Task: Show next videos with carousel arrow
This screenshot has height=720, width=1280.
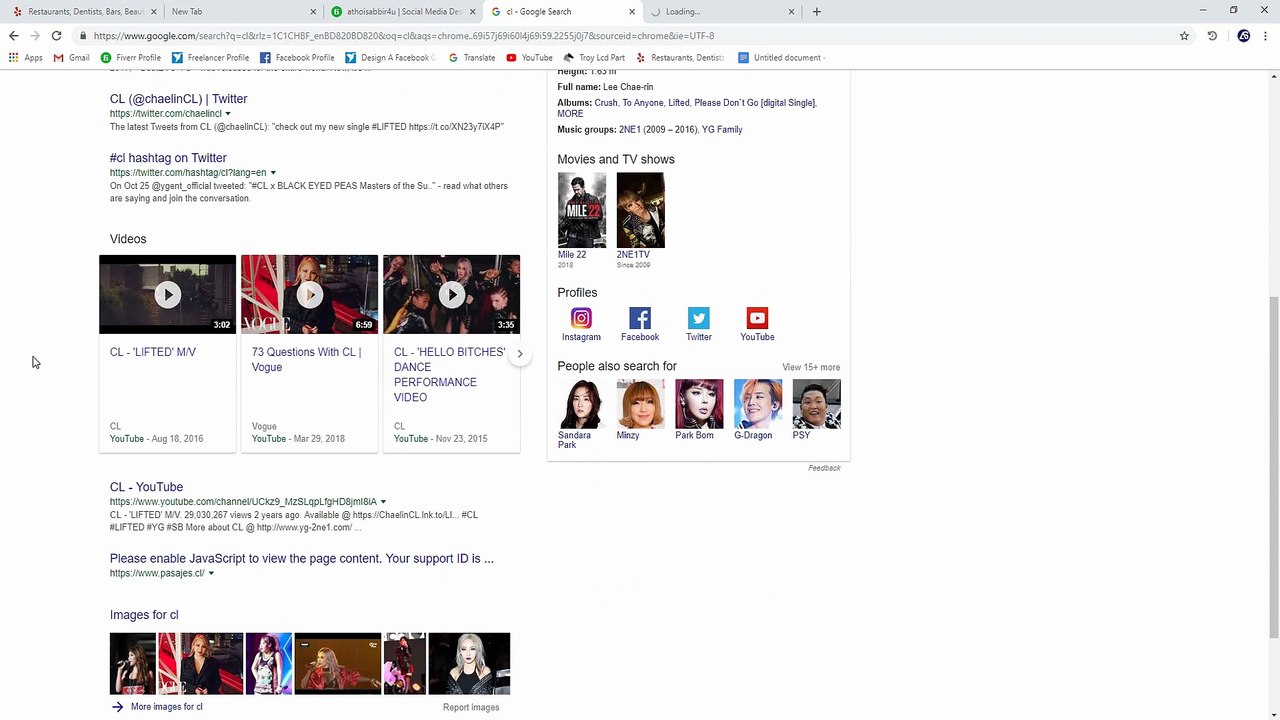Action: pyautogui.click(x=520, y=354)
